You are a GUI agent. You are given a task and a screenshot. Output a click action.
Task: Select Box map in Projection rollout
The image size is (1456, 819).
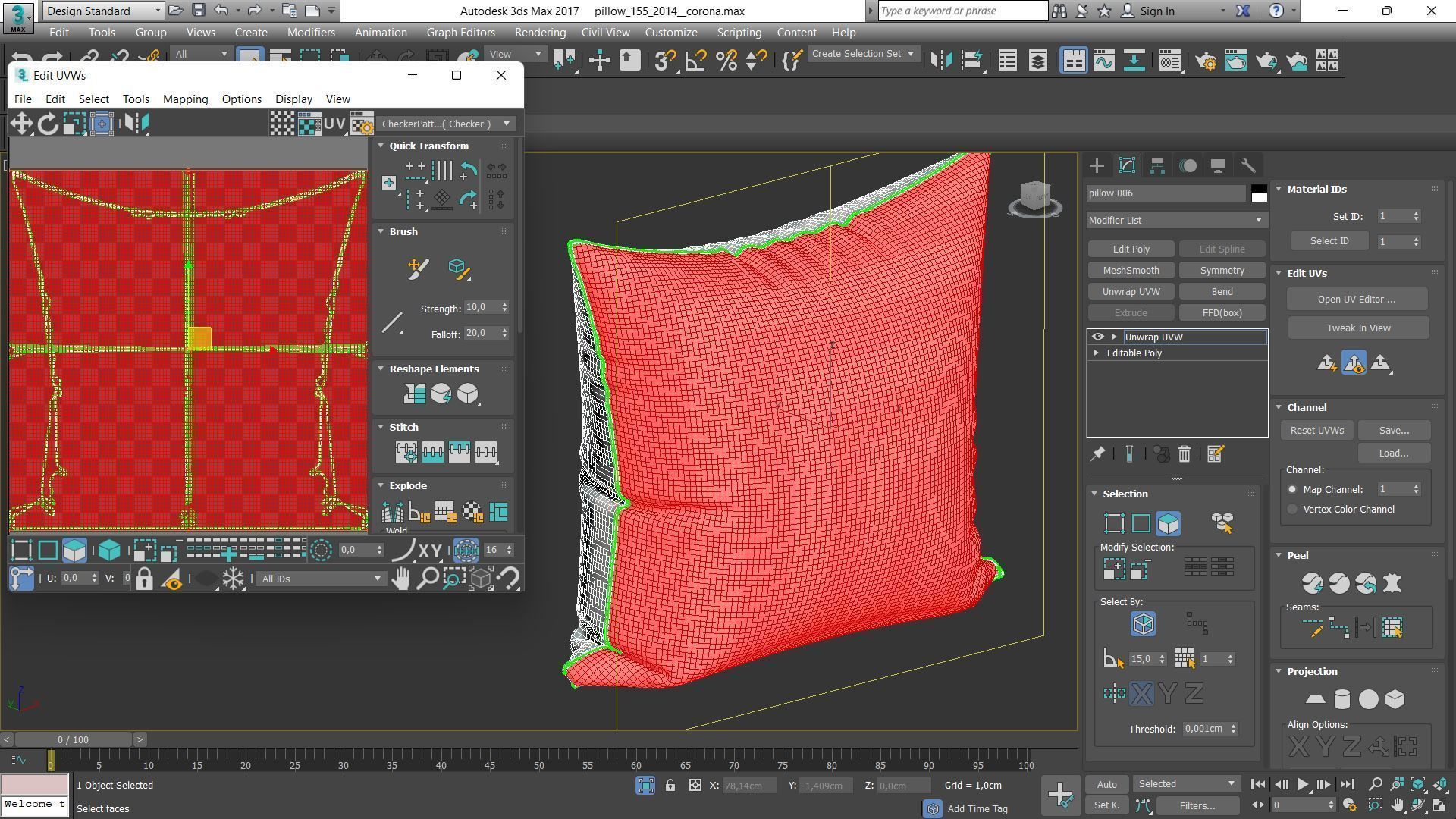(1395, 699)
